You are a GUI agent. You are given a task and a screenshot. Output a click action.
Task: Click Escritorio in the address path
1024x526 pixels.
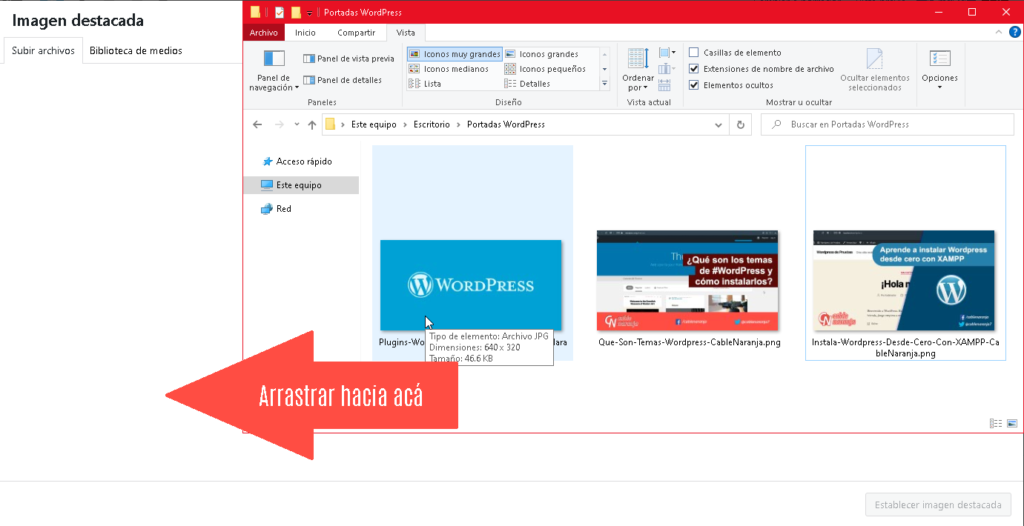pyautogui.click(x=431, y=124)
